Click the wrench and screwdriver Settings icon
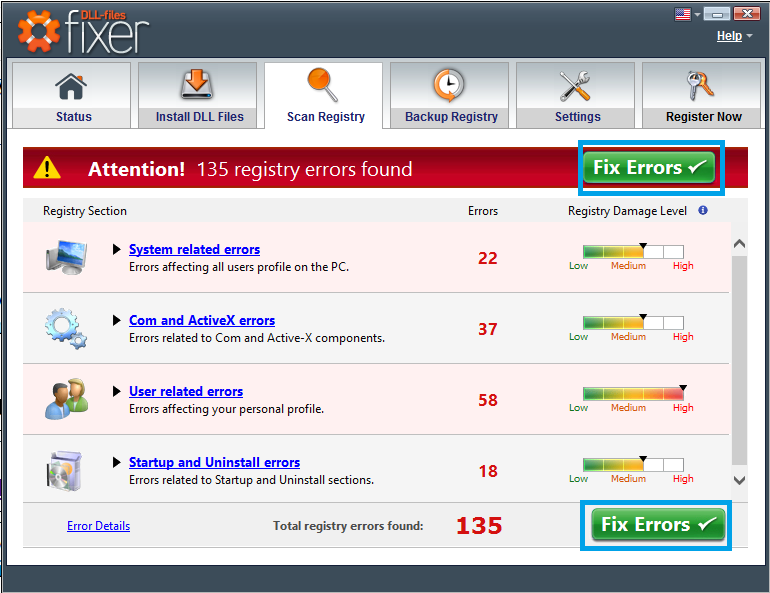 point(575,85)
